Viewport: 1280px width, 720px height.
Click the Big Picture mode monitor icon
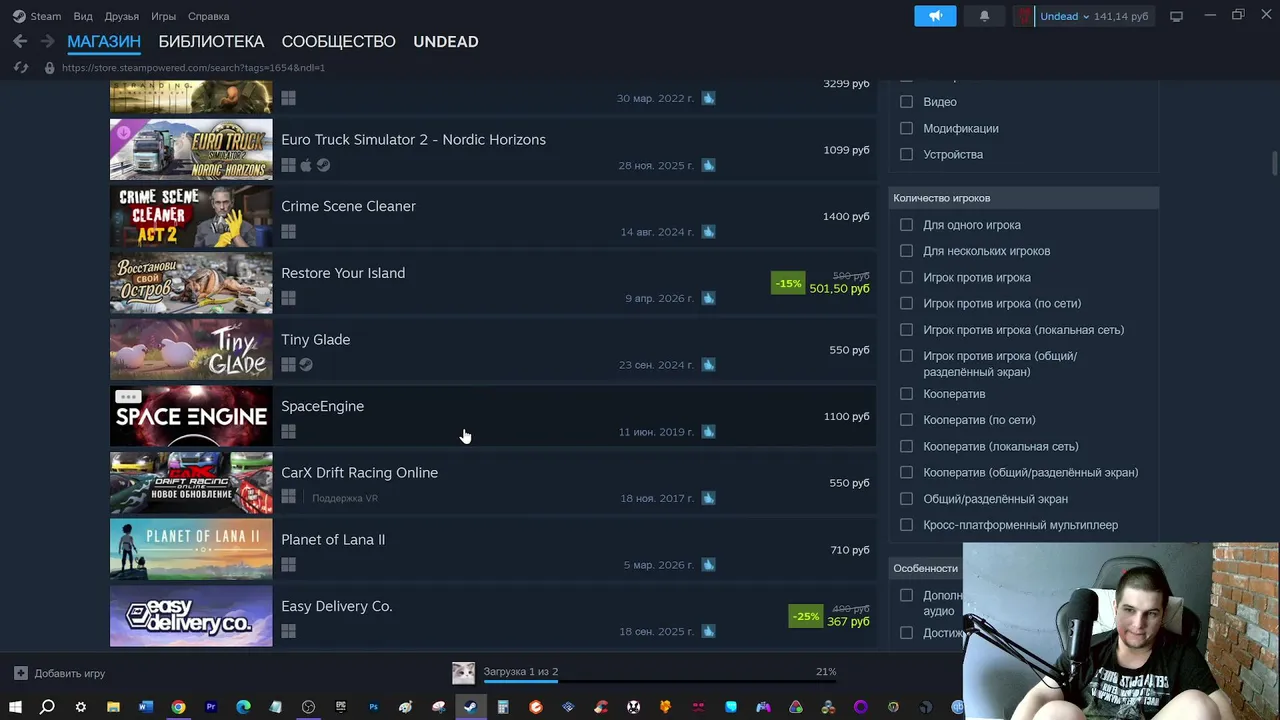[1176, 16]
